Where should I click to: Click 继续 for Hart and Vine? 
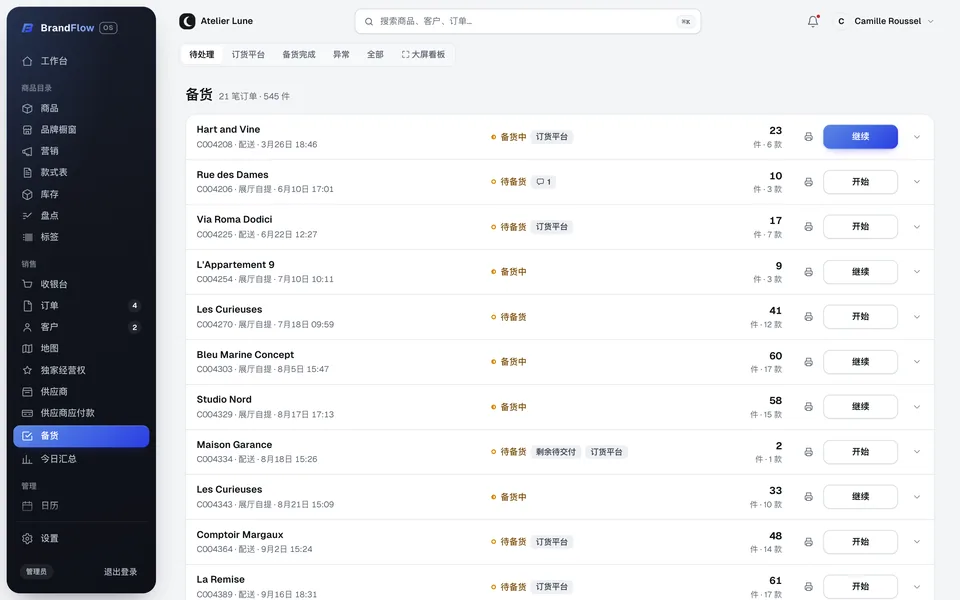pos(860,137)
